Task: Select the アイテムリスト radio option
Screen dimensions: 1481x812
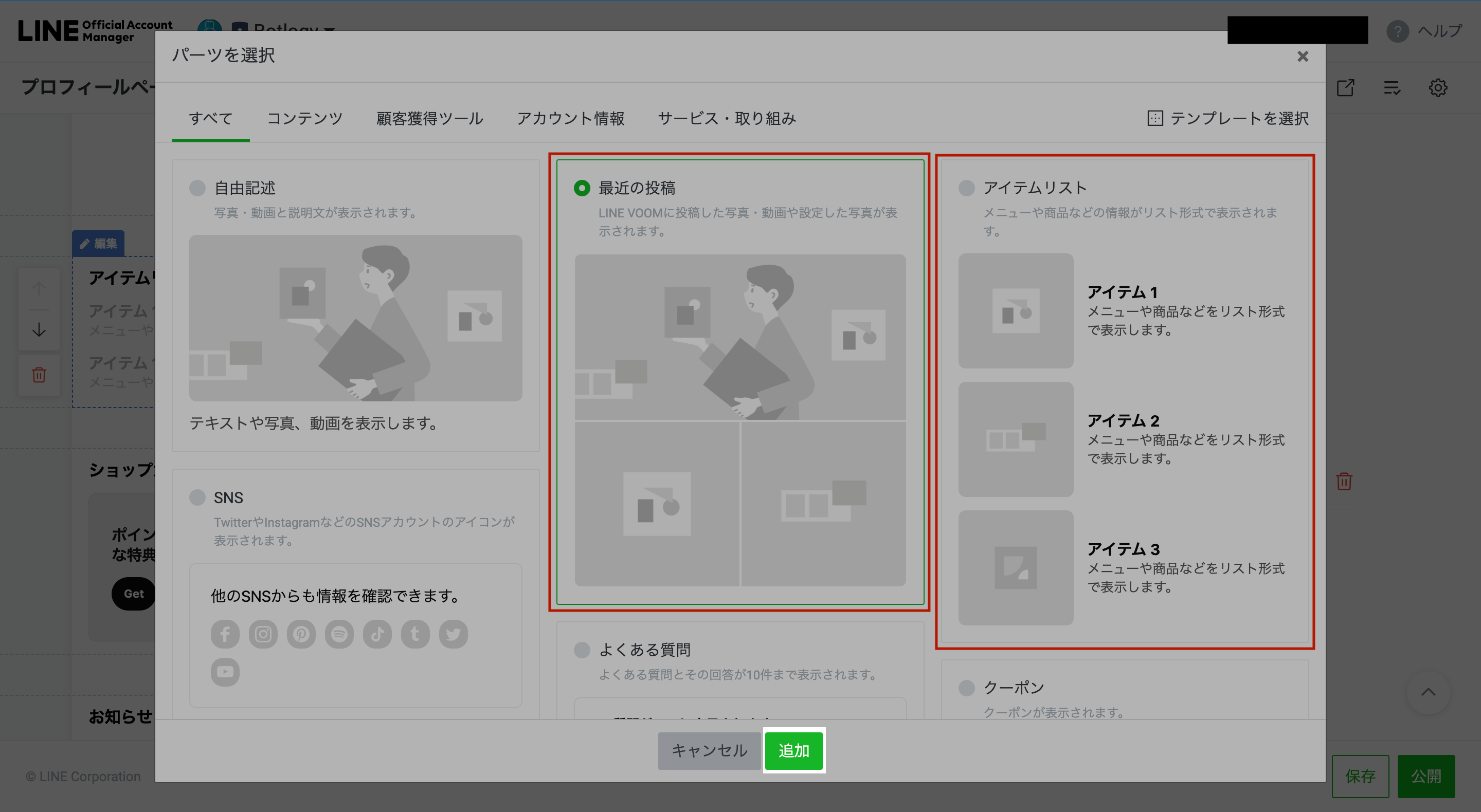Action: coord(966,188)
